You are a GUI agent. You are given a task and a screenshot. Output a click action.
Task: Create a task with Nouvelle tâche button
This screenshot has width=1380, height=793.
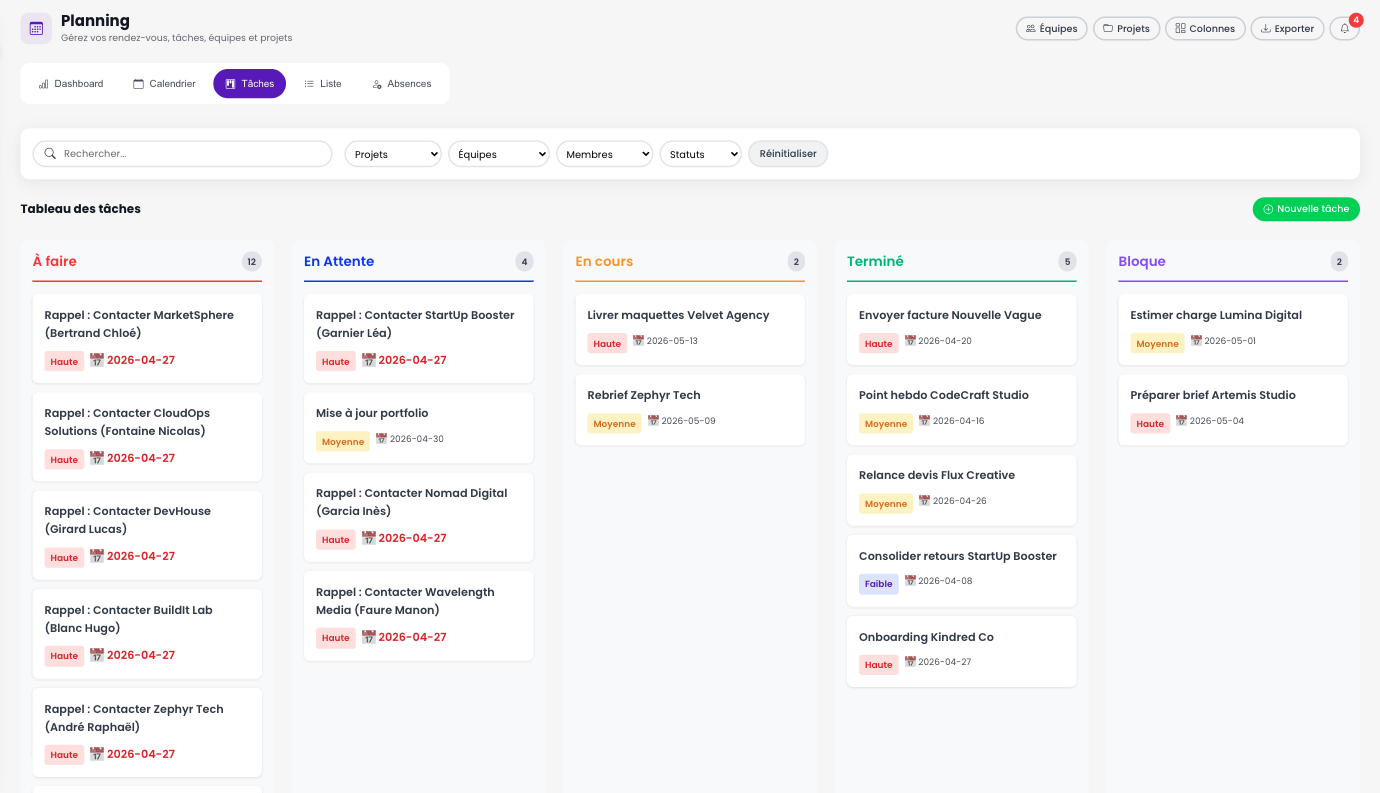point(1306,209)
